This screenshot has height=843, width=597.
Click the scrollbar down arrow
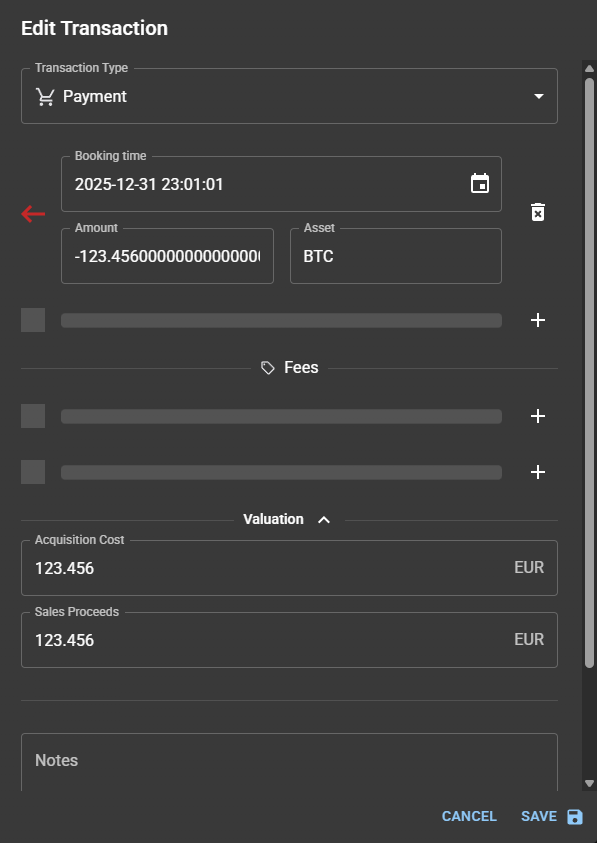tap(589, 783)
